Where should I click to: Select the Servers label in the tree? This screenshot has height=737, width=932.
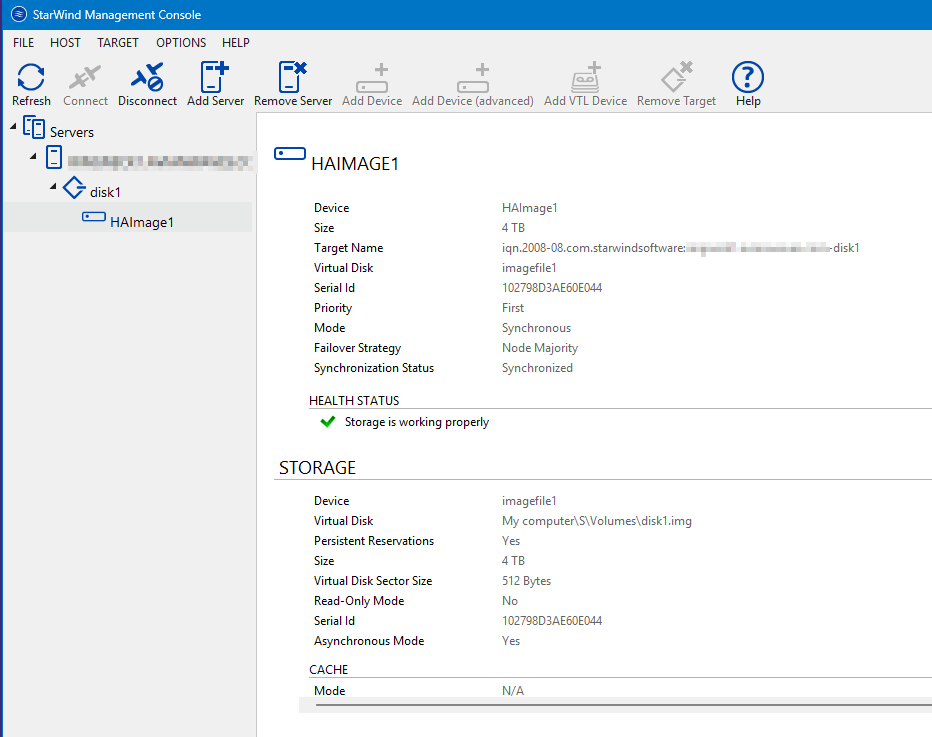click(x=72, y=132)
